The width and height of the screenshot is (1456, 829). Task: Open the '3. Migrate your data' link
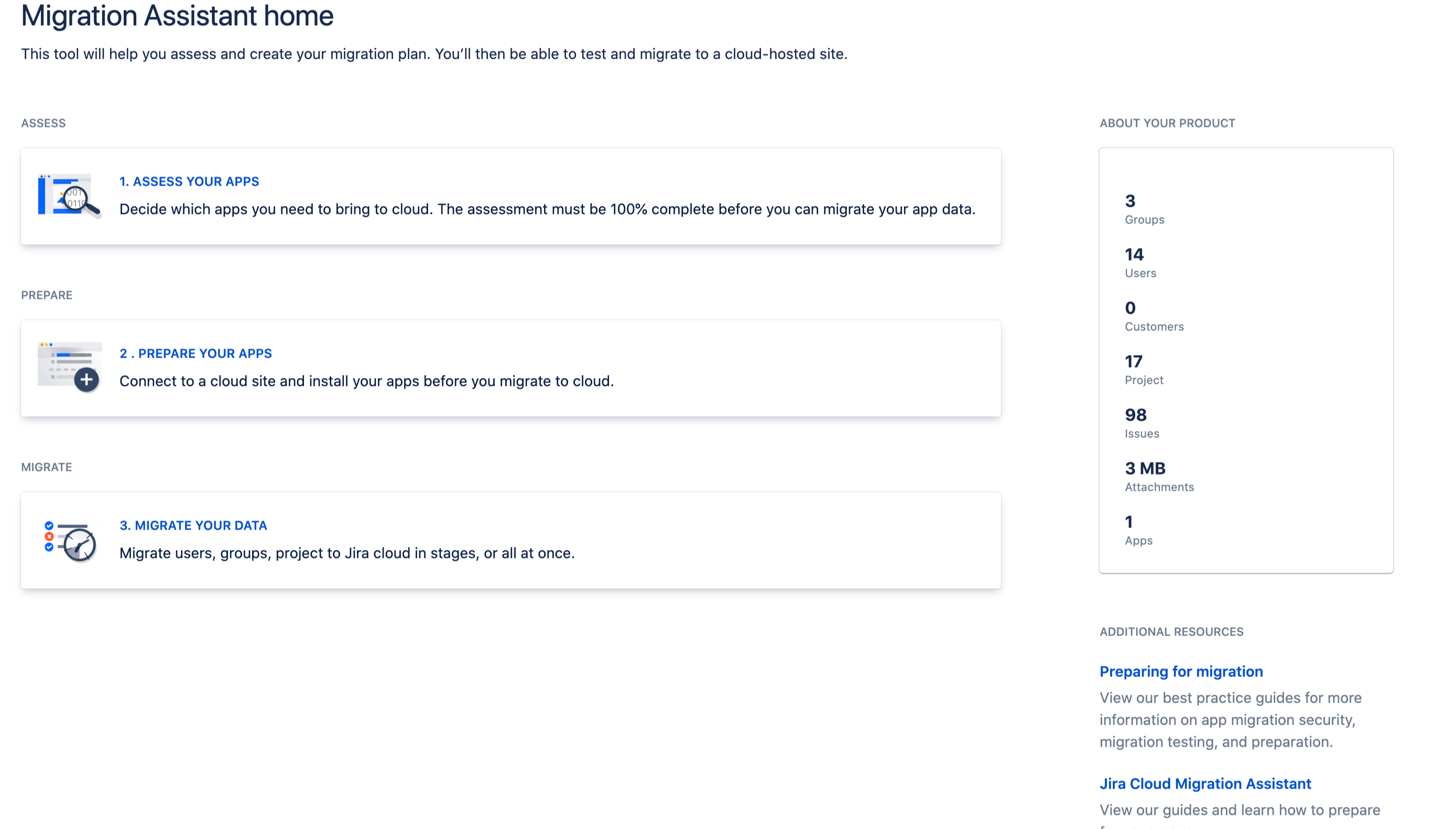click(193, 525)
